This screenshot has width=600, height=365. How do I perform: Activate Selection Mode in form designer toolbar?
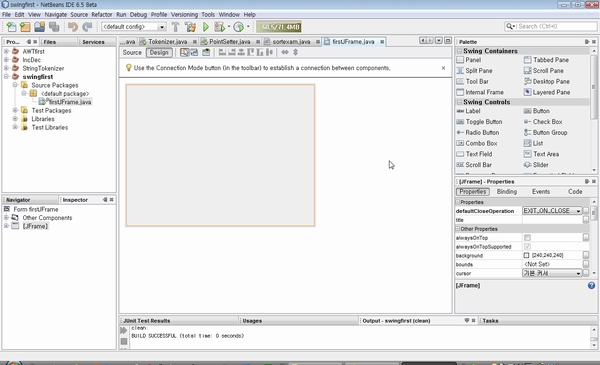[x=184, y=52]
